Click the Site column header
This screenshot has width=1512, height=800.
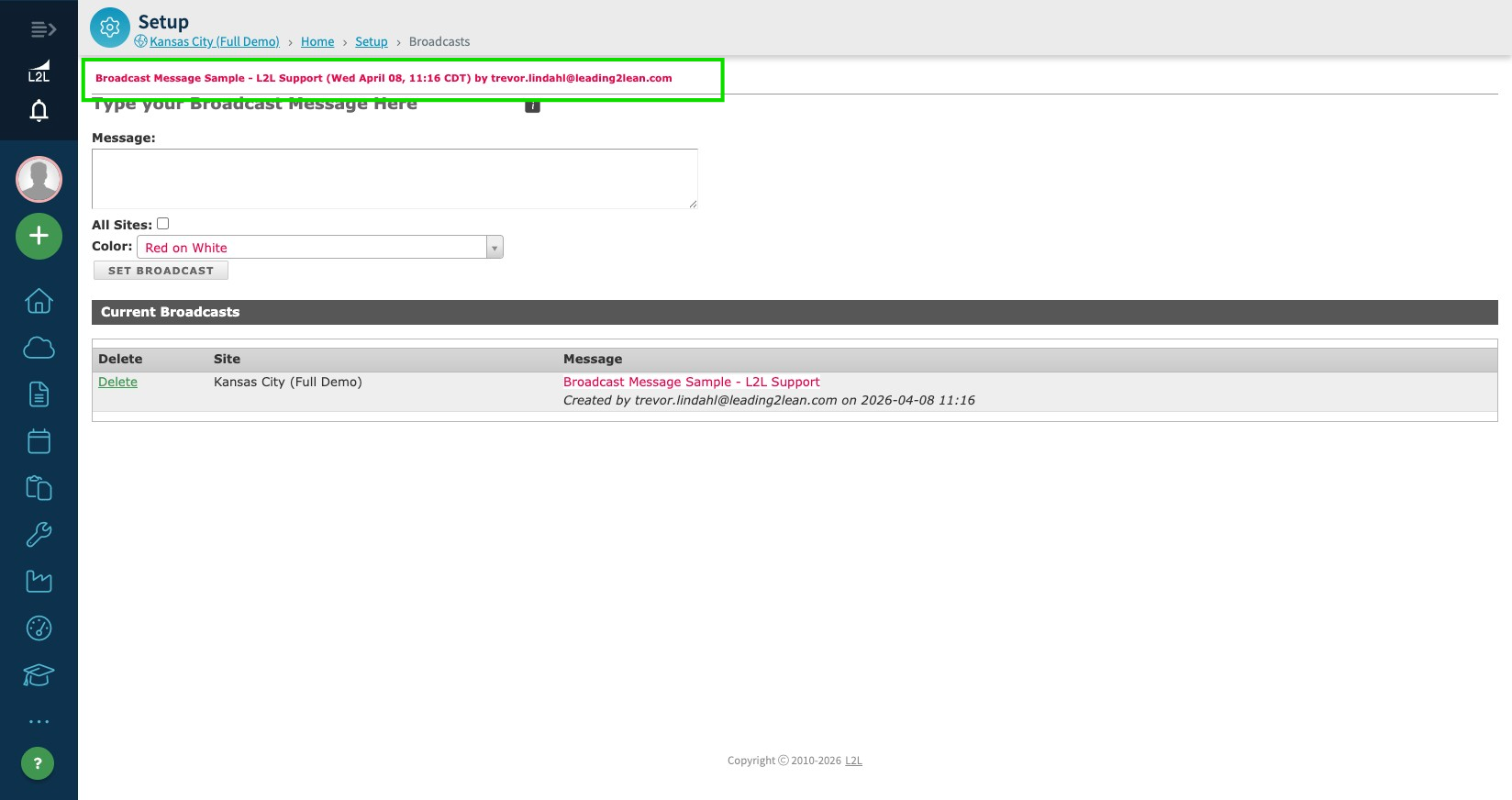(x=227, y=359)
